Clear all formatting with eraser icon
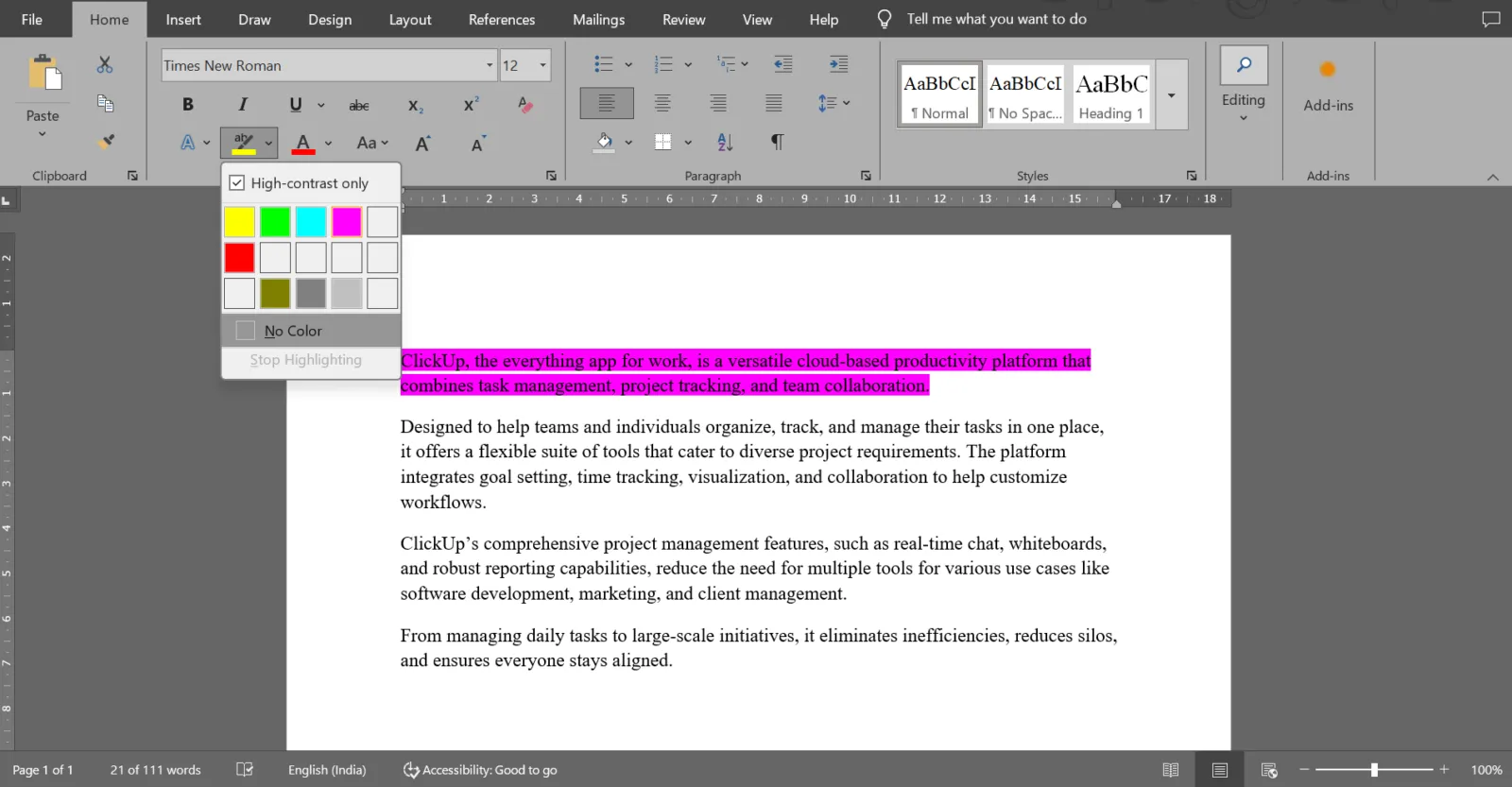 [525, 105]
